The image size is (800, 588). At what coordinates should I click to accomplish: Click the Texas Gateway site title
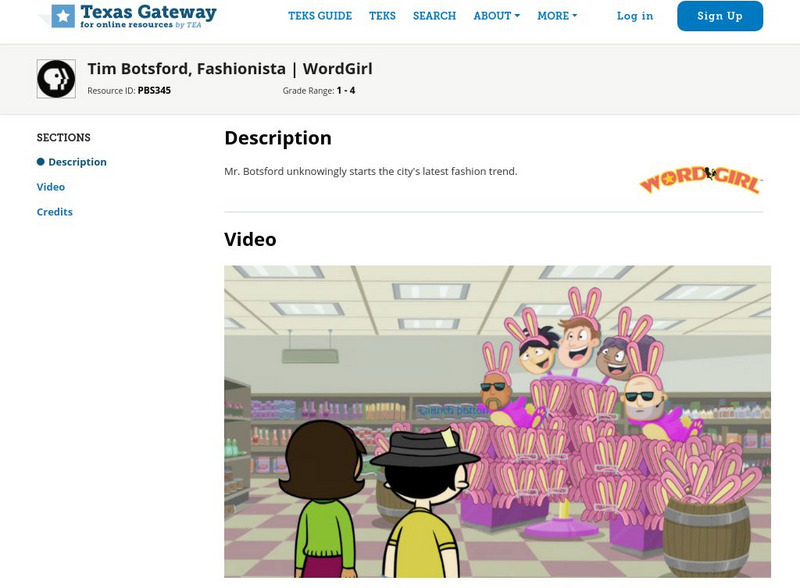point(148,12)
